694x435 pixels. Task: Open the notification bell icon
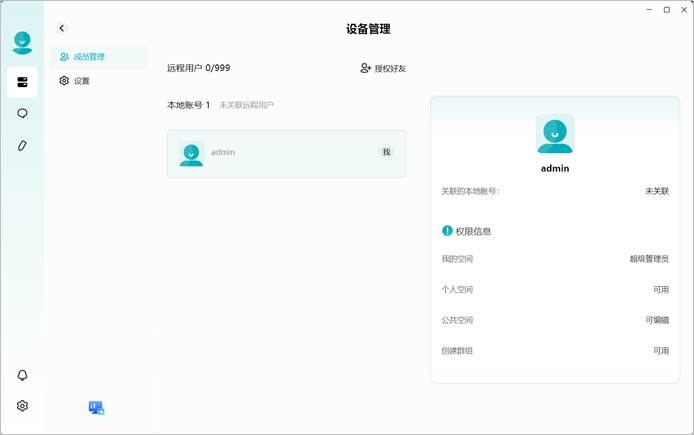coord(22,375)
